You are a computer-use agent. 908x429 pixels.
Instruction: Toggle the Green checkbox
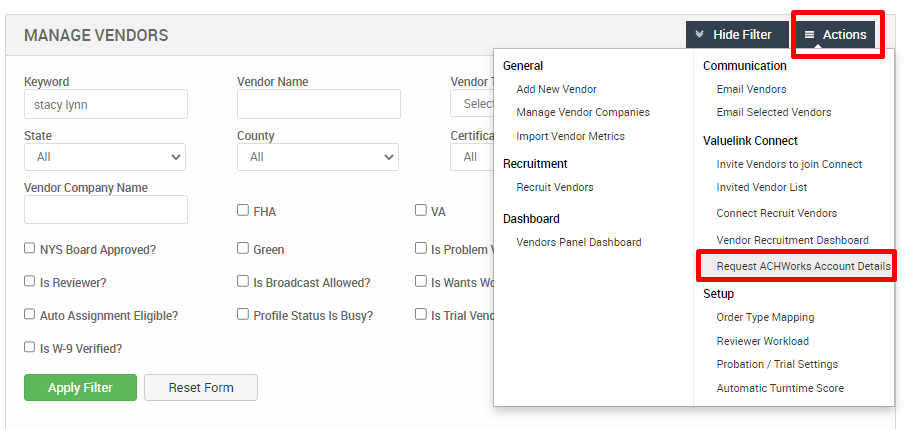pyautogui.click(x=243, y=249)
